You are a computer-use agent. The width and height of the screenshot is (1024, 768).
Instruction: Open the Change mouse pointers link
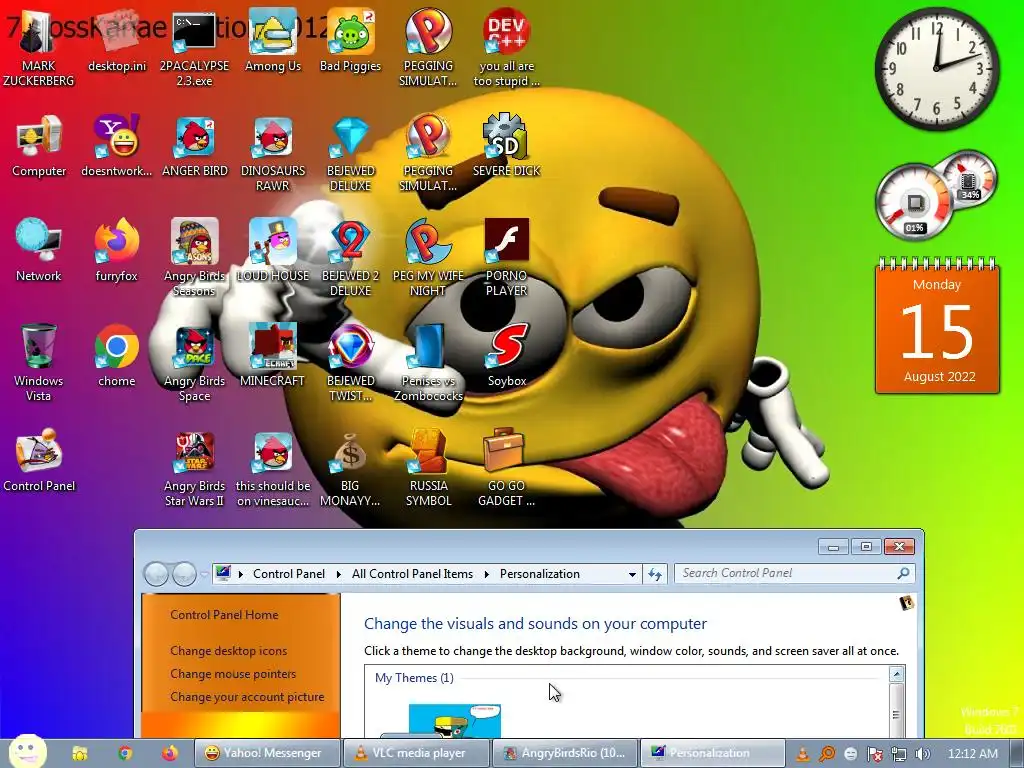233,673
